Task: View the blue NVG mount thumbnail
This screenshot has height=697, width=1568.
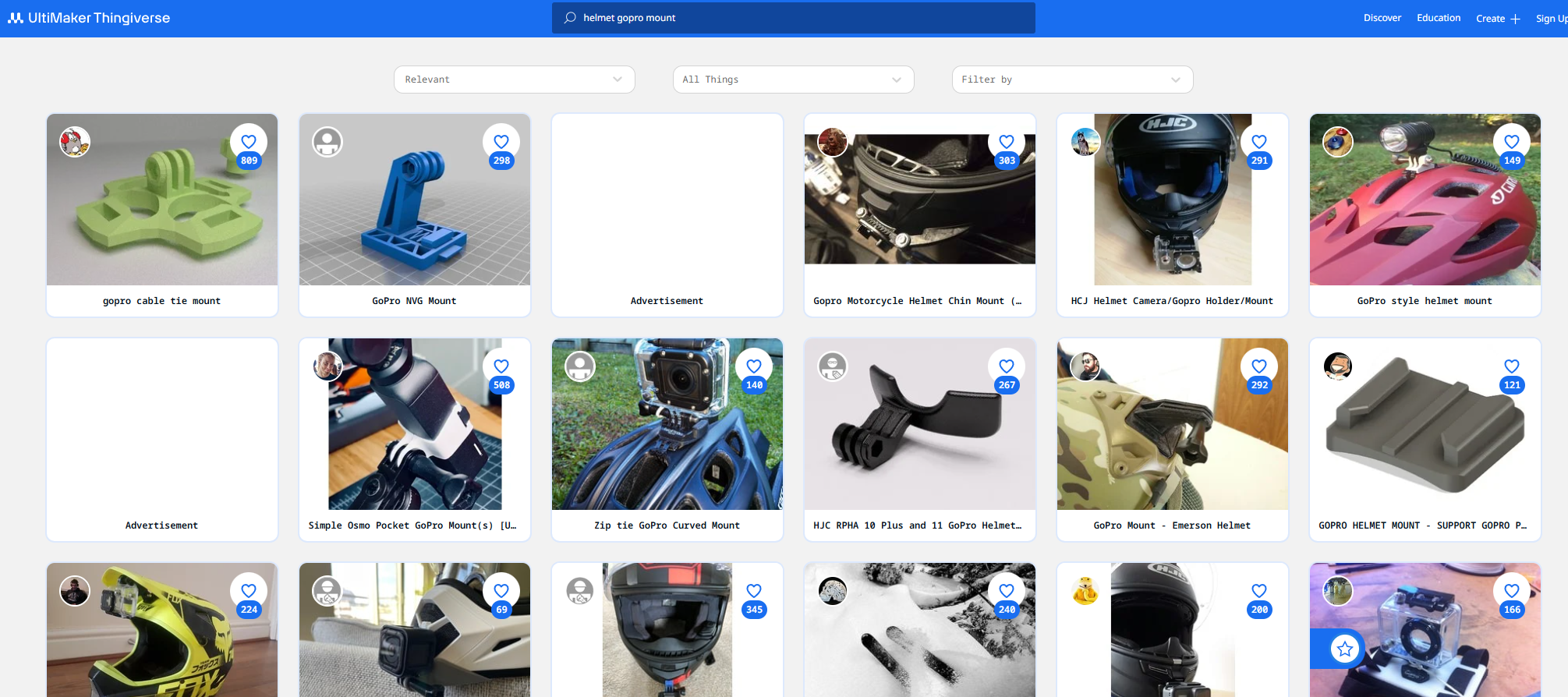Action: coord(415,200)
